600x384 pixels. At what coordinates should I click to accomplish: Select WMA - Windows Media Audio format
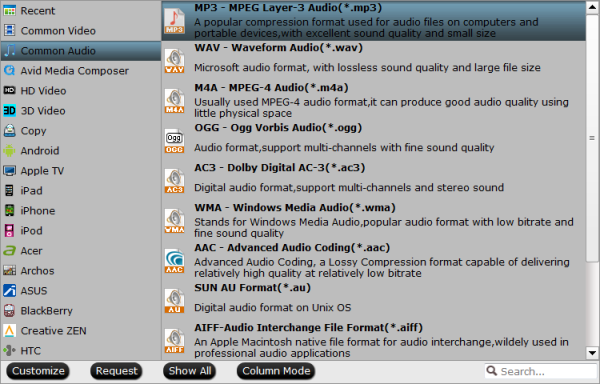click(x=374, y=221)
